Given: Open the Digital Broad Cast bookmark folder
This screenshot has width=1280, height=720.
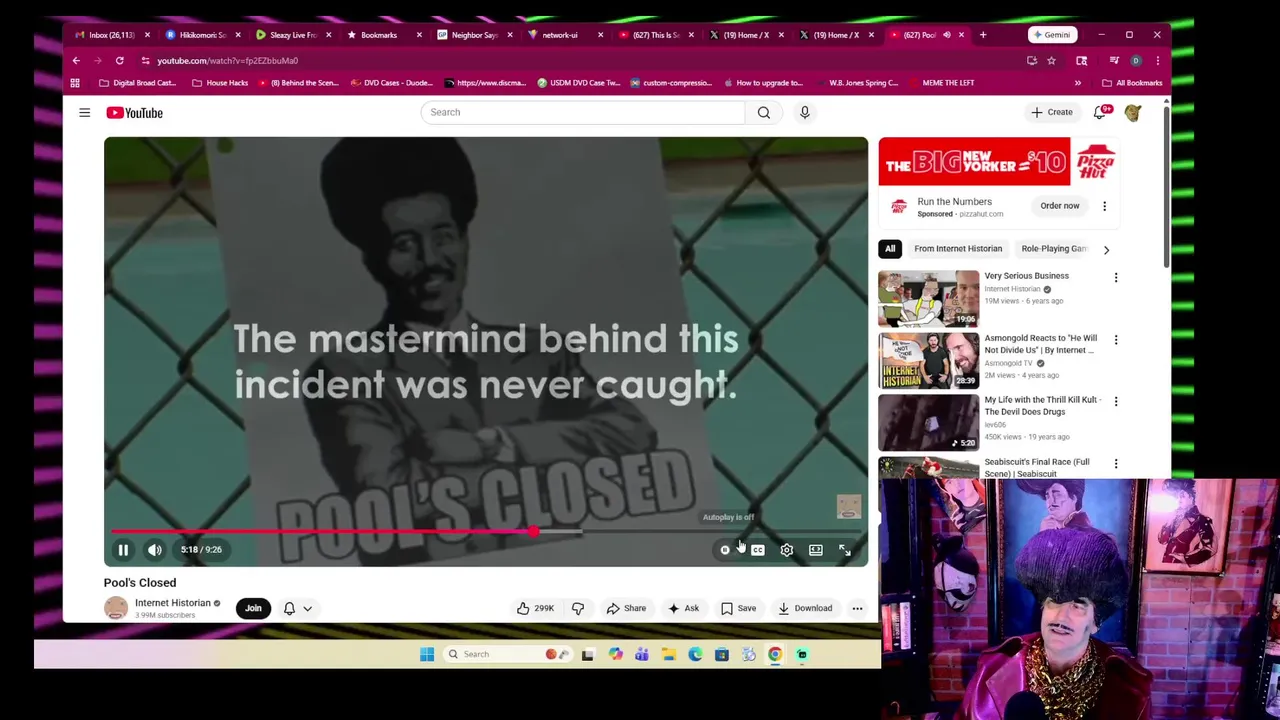Looking at the screenshot, I should [138, 83].
